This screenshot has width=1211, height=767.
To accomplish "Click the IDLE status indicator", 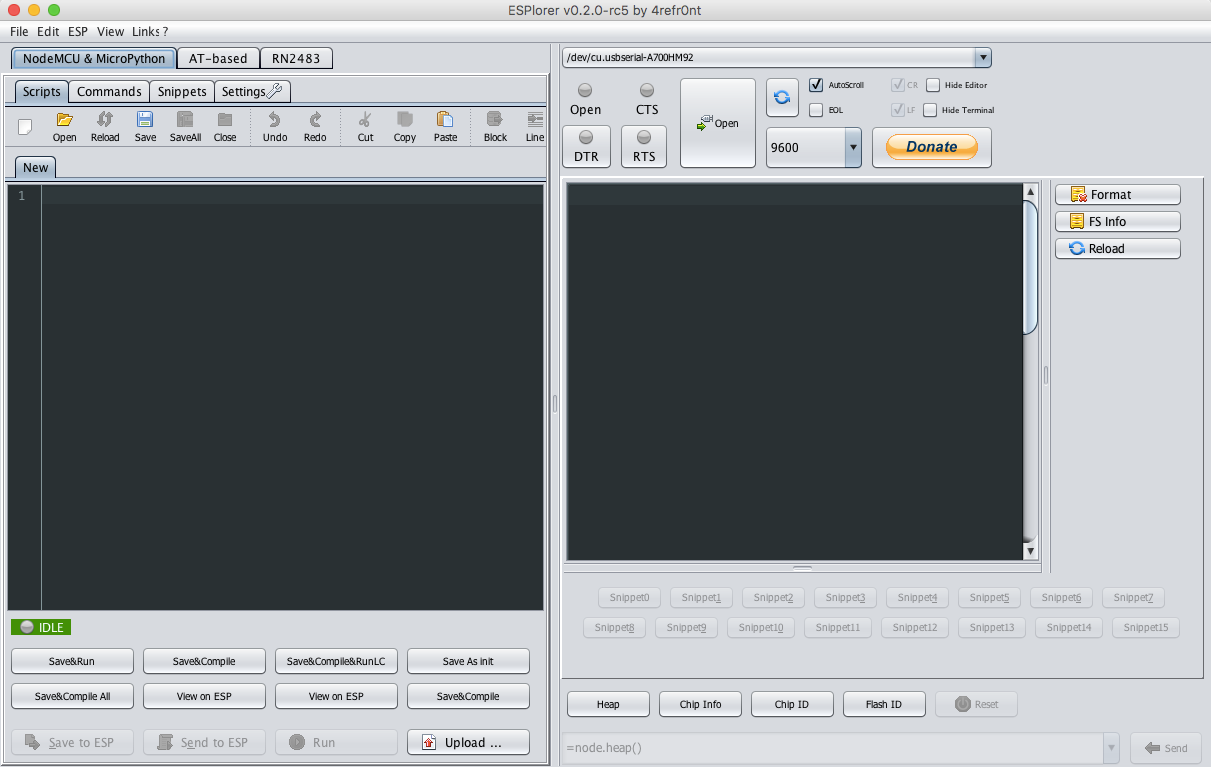I will tap(41, 627).
